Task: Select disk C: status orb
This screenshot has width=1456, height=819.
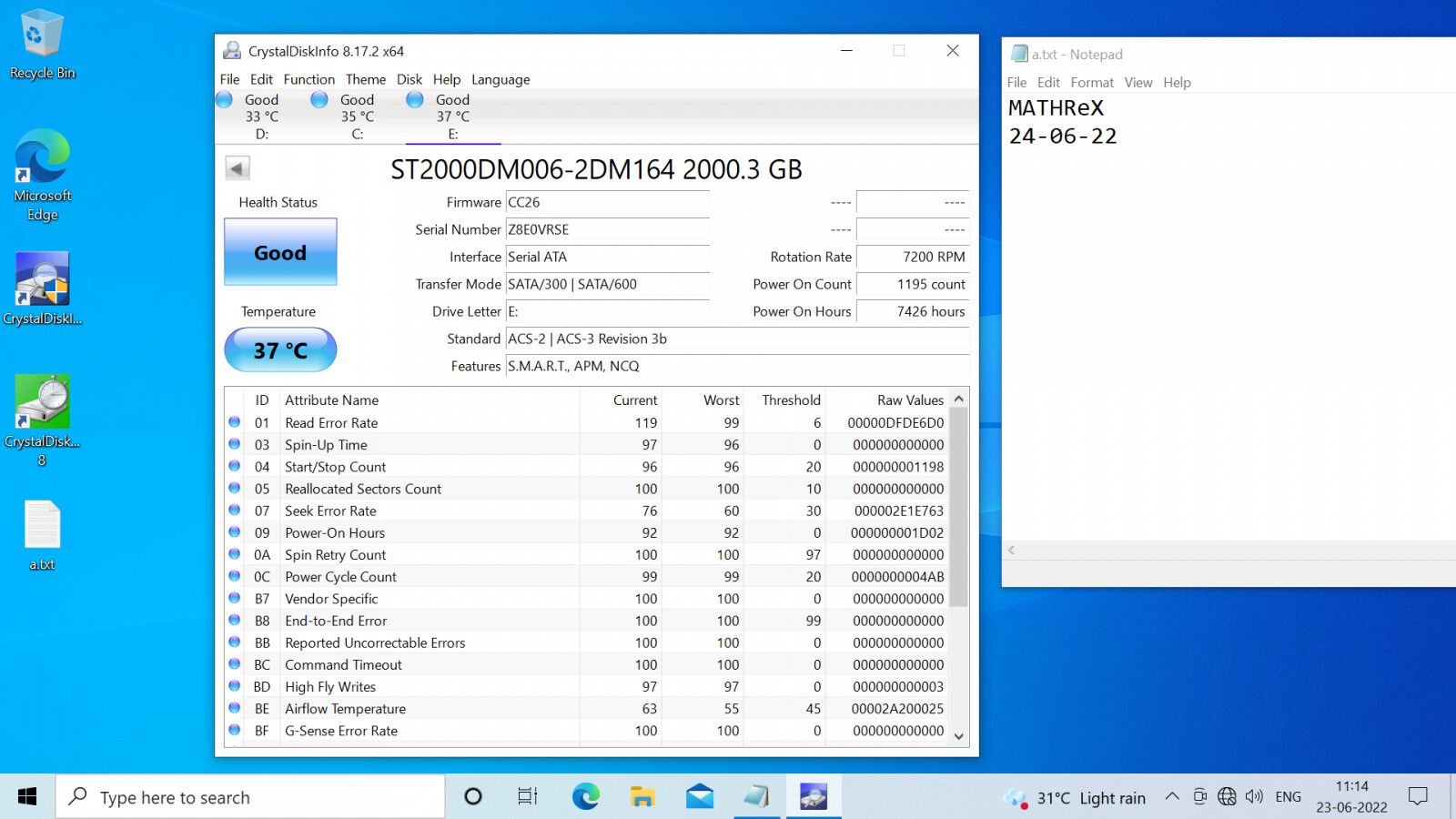Action: [x=319, y=99]
